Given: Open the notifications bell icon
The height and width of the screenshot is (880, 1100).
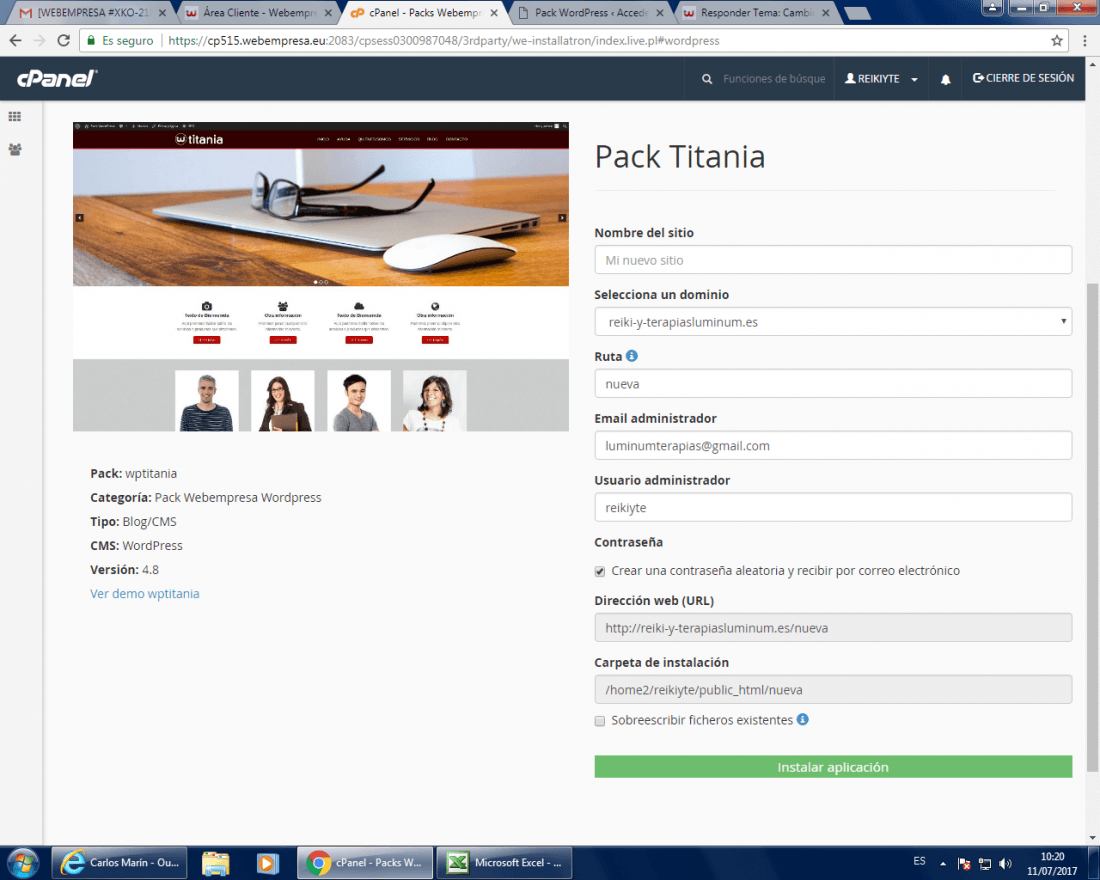Looking at the screenshot, I should [946, 79].
